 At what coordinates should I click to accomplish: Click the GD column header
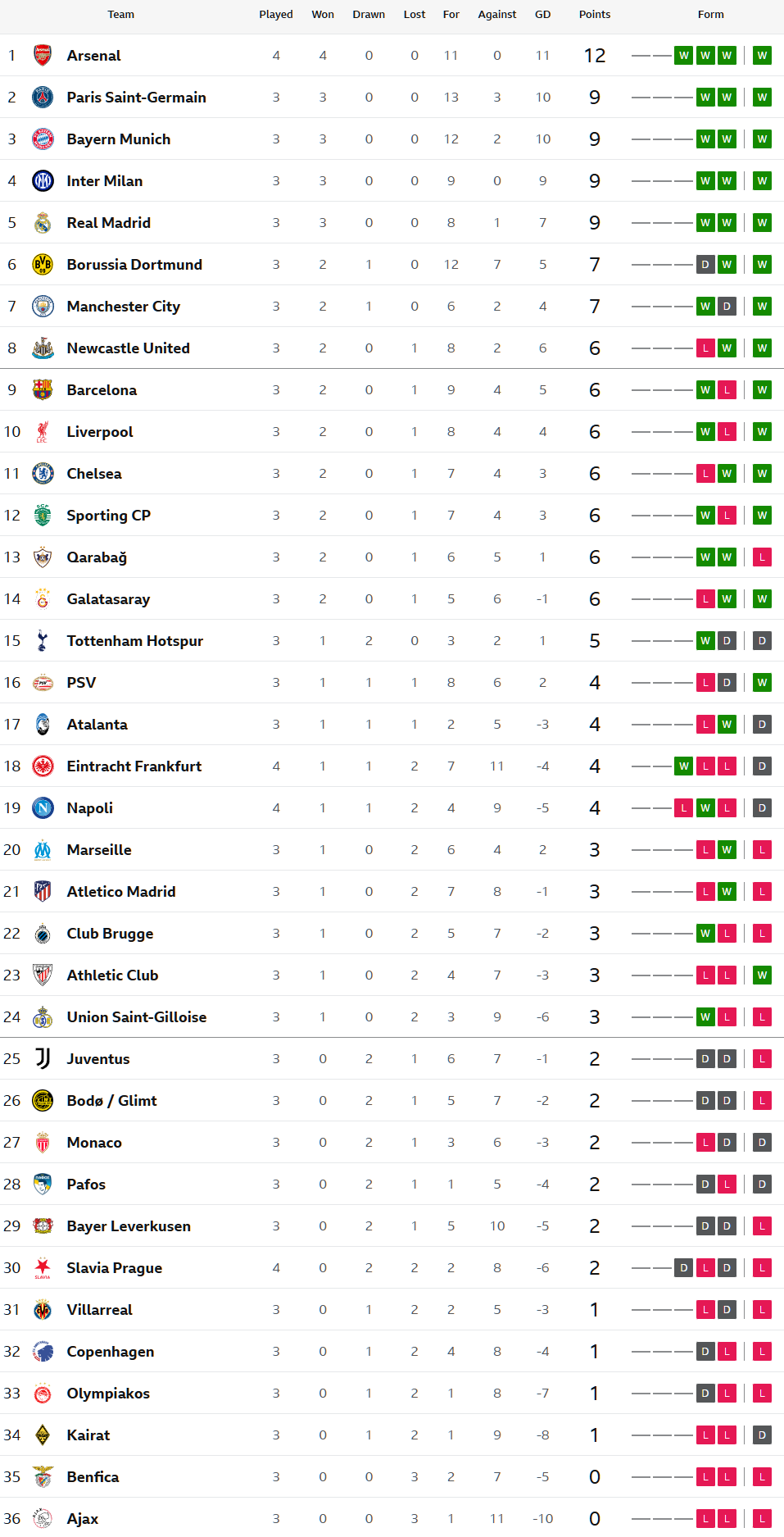(542, 15)
